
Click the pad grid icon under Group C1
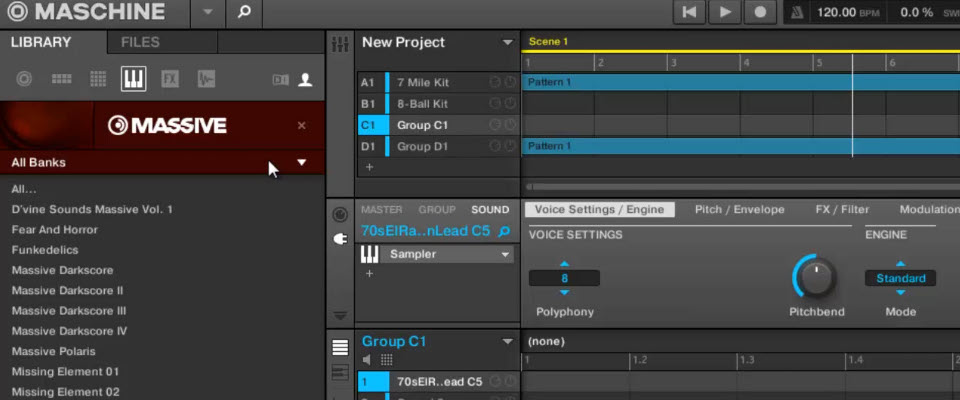pos(386,360)
